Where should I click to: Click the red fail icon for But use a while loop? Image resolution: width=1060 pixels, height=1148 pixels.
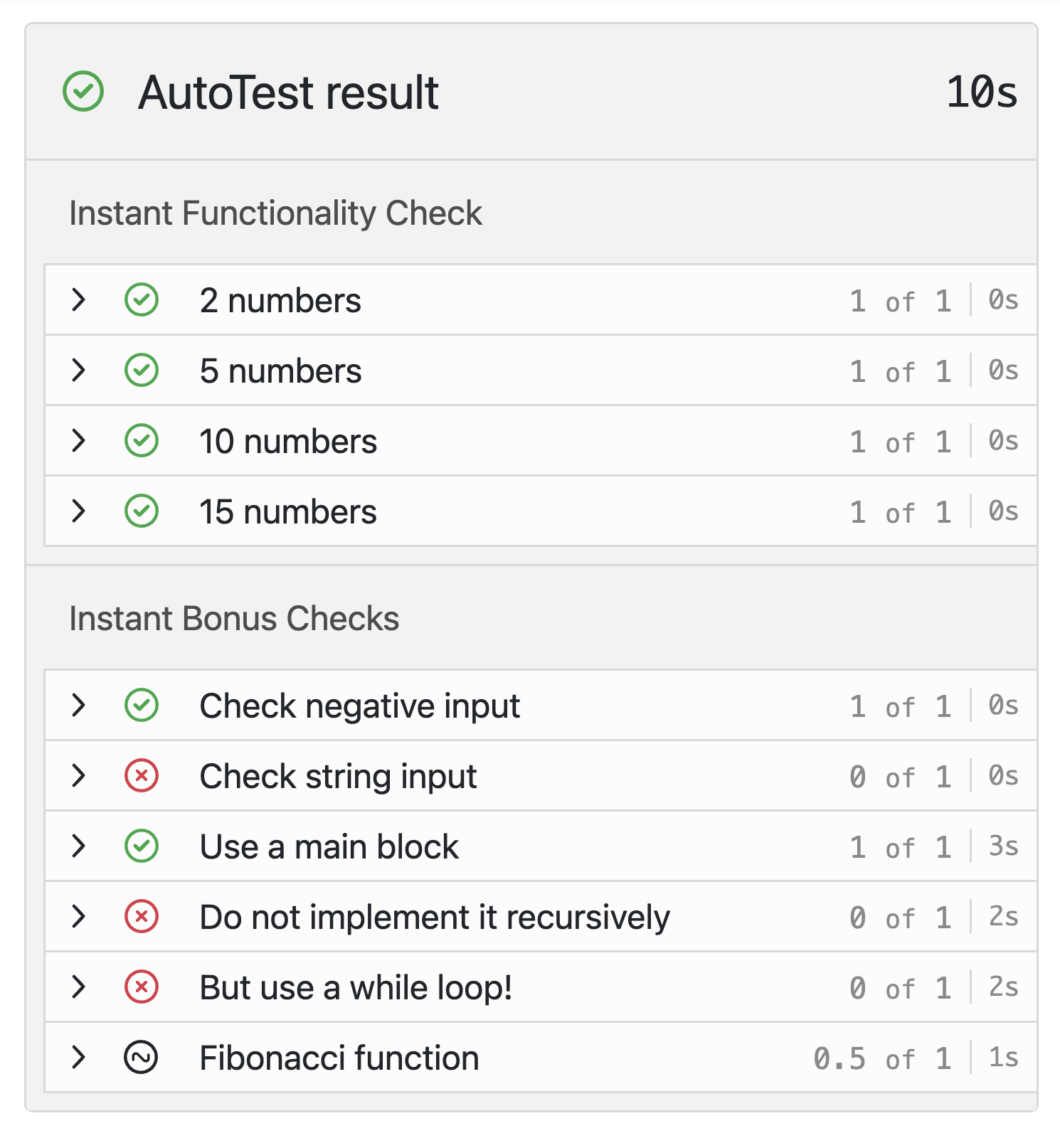point(142,987)
